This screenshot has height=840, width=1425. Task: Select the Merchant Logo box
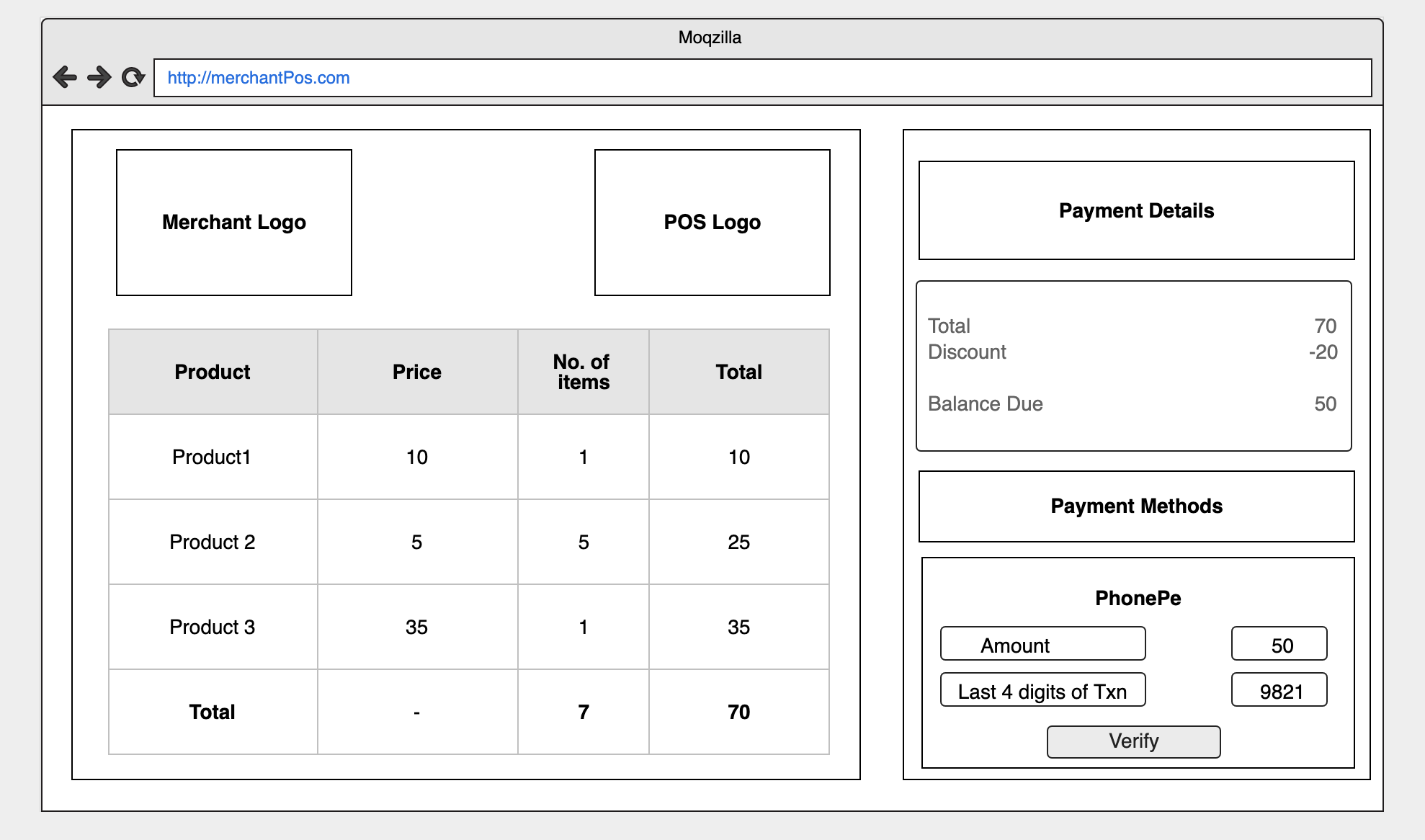[x=234, y=223]
